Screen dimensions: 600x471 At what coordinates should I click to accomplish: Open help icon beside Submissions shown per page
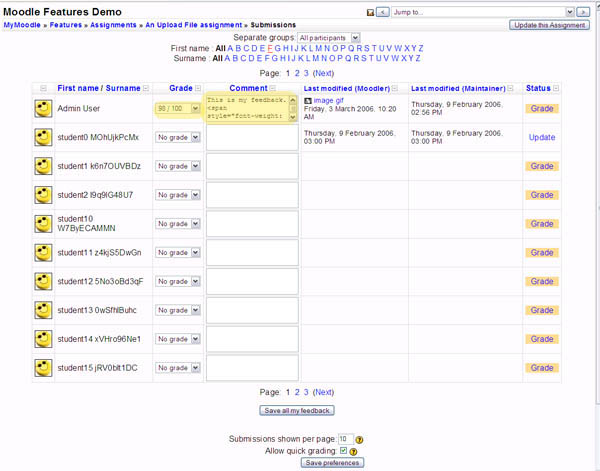point(360,439)
